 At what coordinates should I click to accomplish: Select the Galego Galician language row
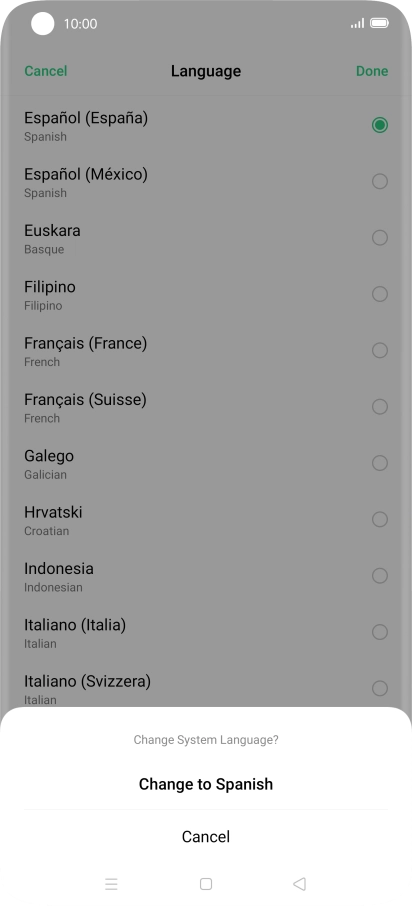coord(206,463)
